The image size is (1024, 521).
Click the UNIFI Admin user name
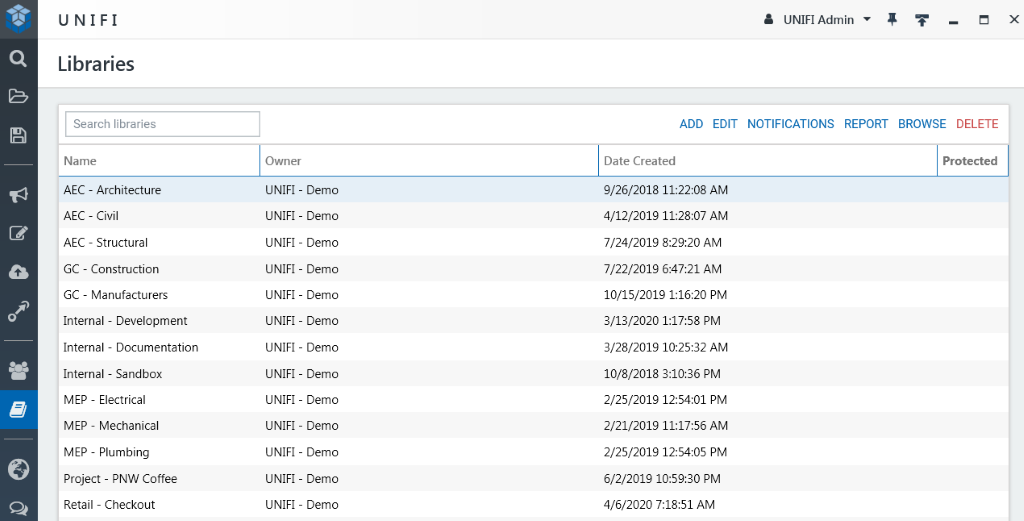pos(818,20)
